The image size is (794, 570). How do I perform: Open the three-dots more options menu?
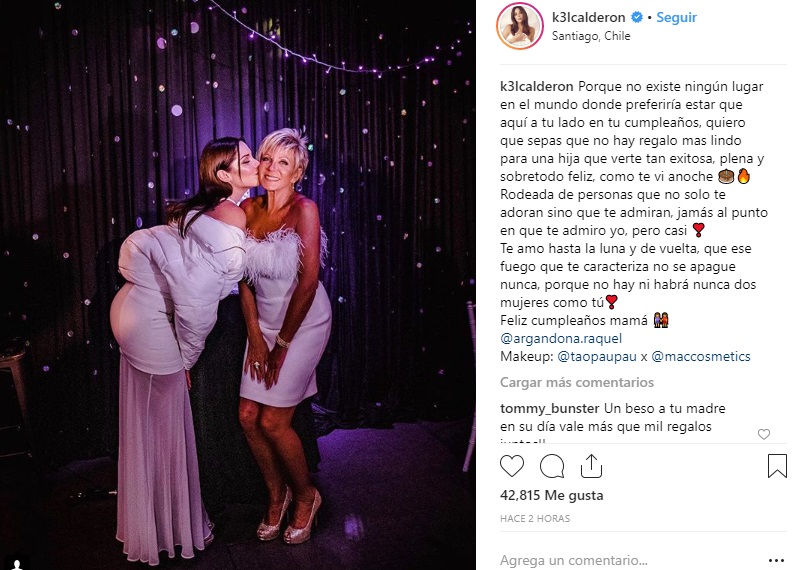tap(776, 560)
